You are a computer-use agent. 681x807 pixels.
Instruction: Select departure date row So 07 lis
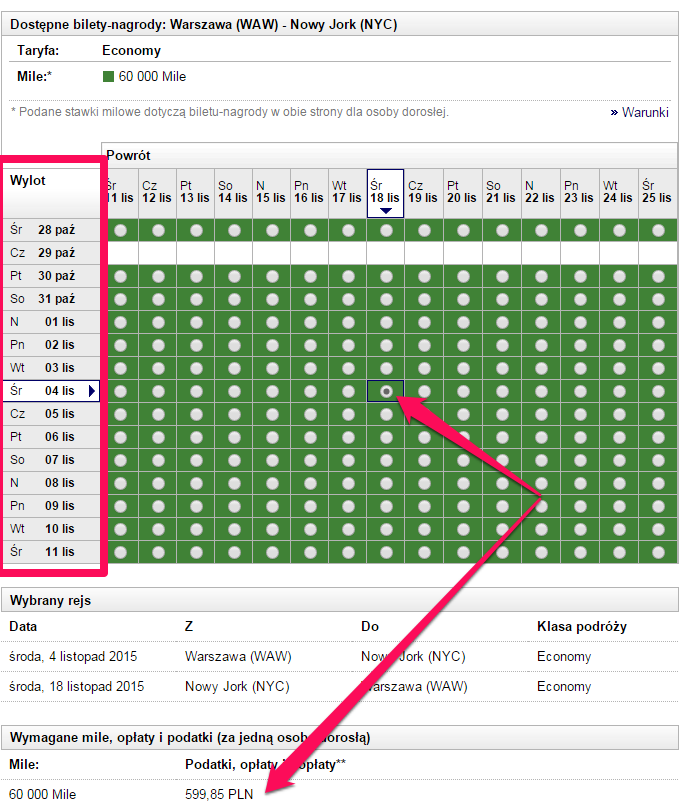click(x=51, y=460)
